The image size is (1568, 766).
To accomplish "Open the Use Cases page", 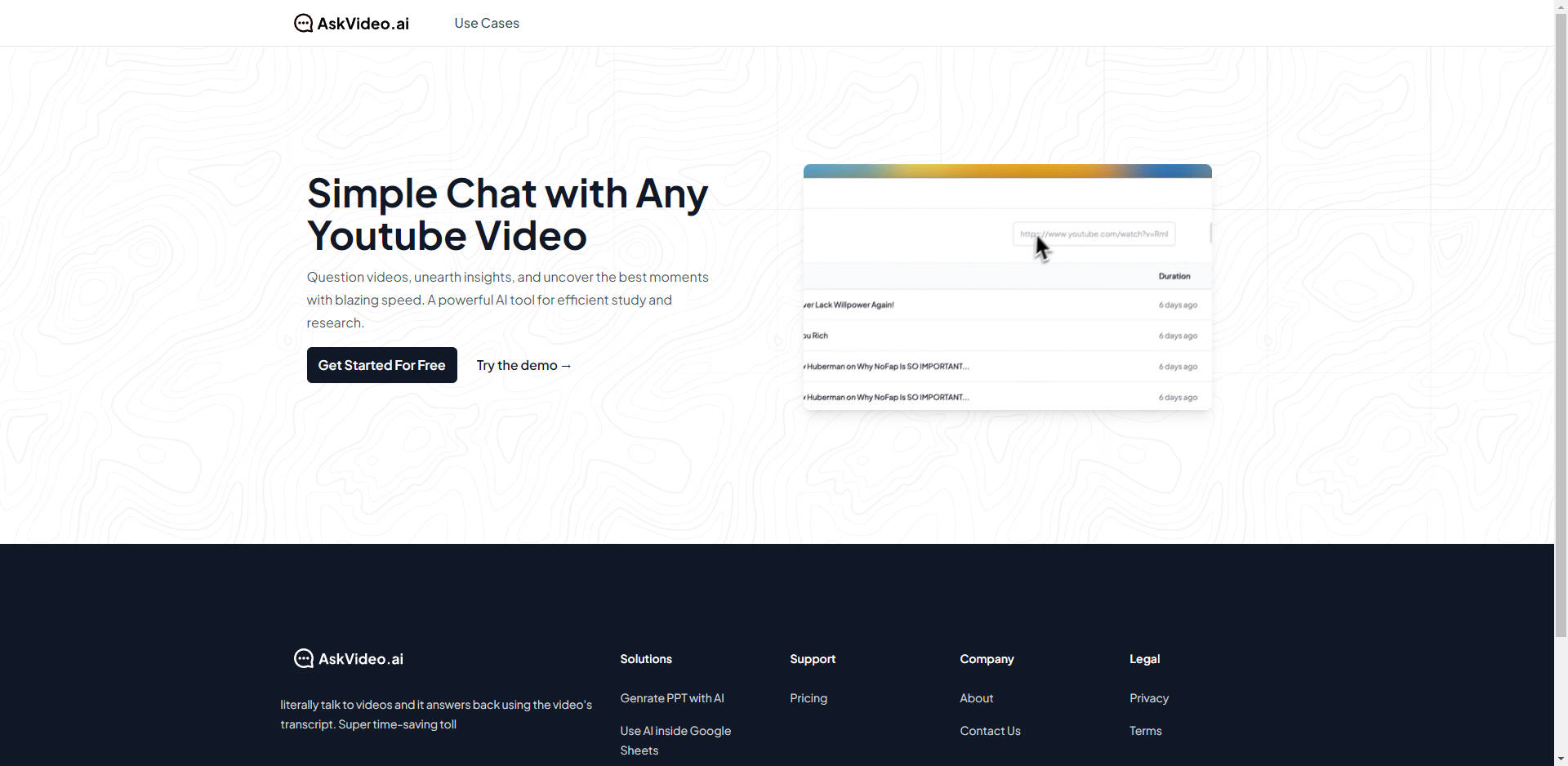I will [x=486, y=23].
